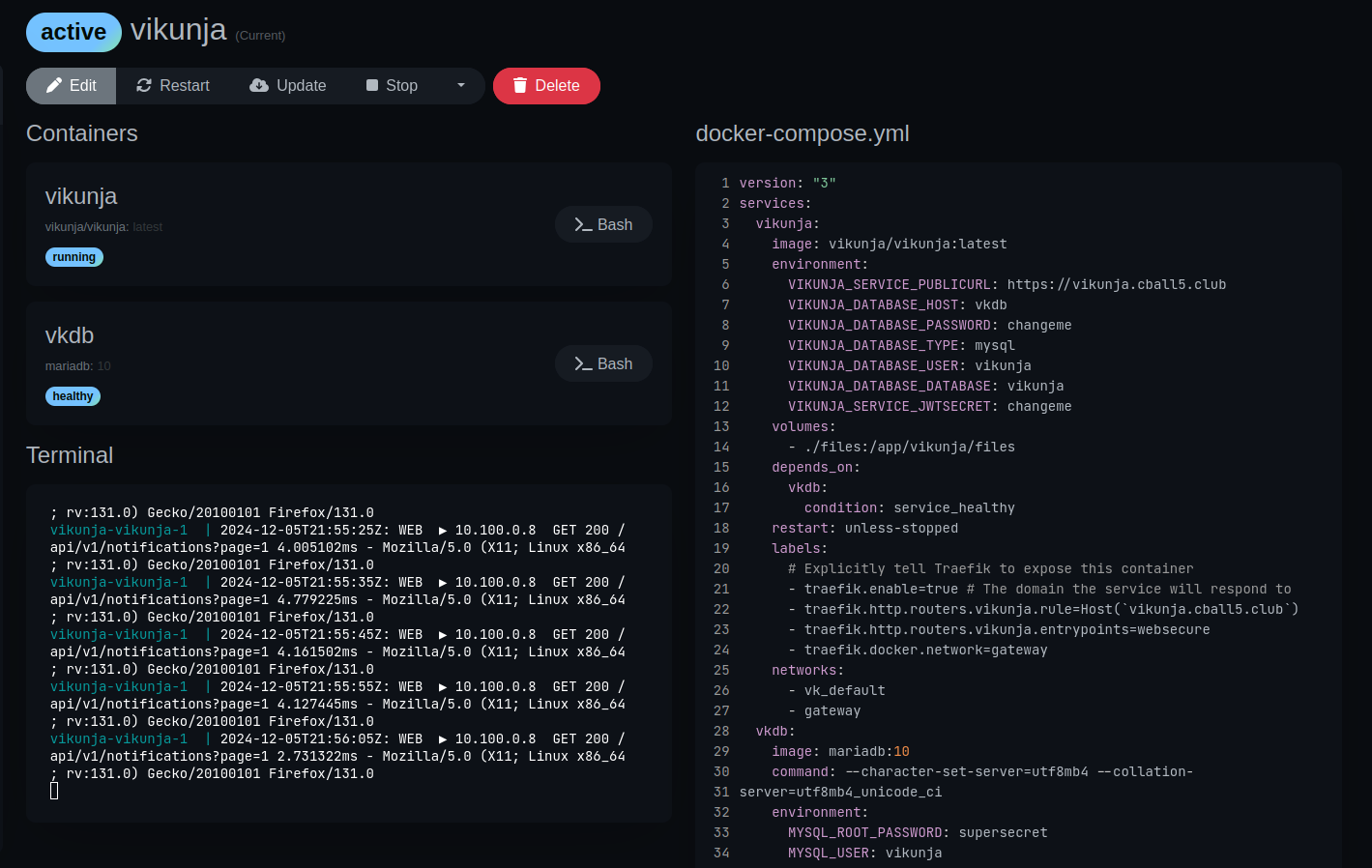Click the MYSQL_USER: vikunja line
The image size is (1372, 868).
(864, 853)
